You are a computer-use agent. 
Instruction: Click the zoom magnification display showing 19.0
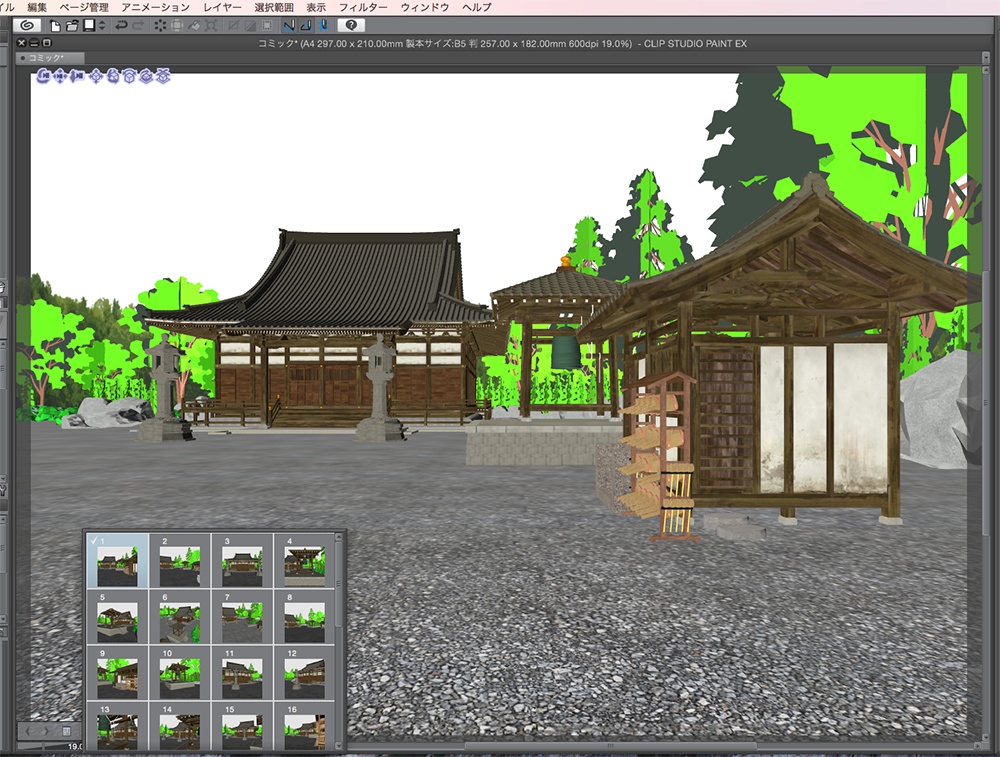75,745
